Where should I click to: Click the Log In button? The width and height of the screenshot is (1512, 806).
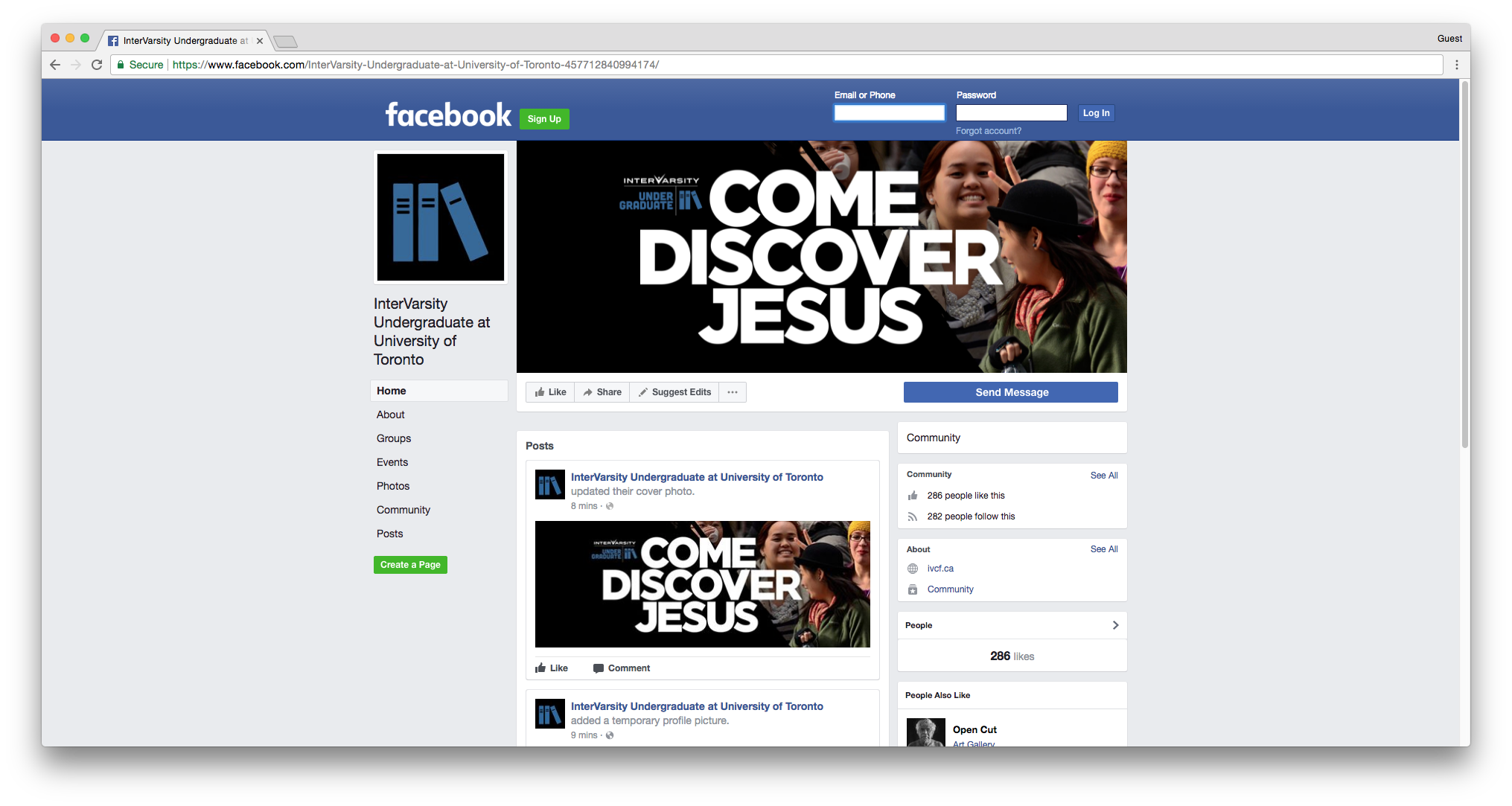point(1096,113)
